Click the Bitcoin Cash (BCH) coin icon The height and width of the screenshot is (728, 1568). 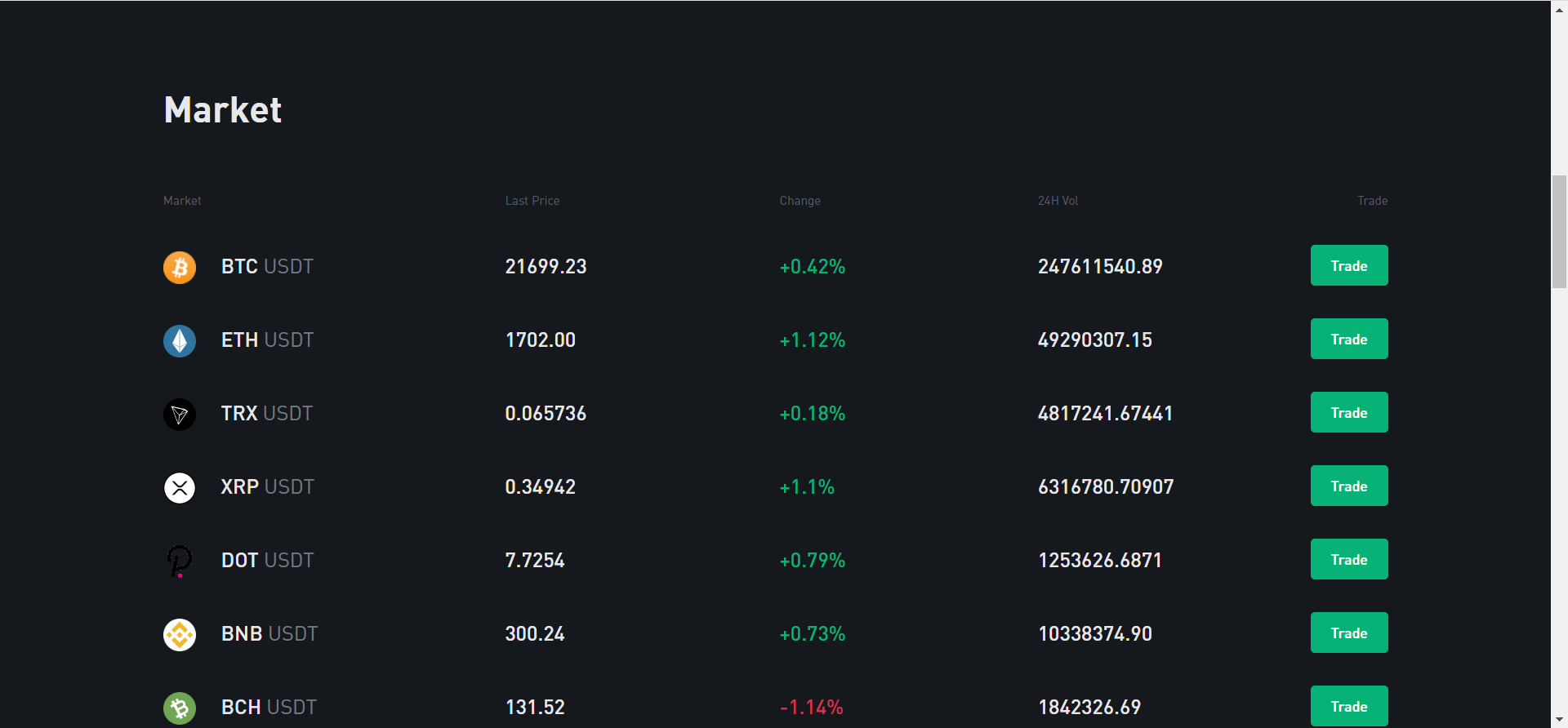(x=180, y=708)
